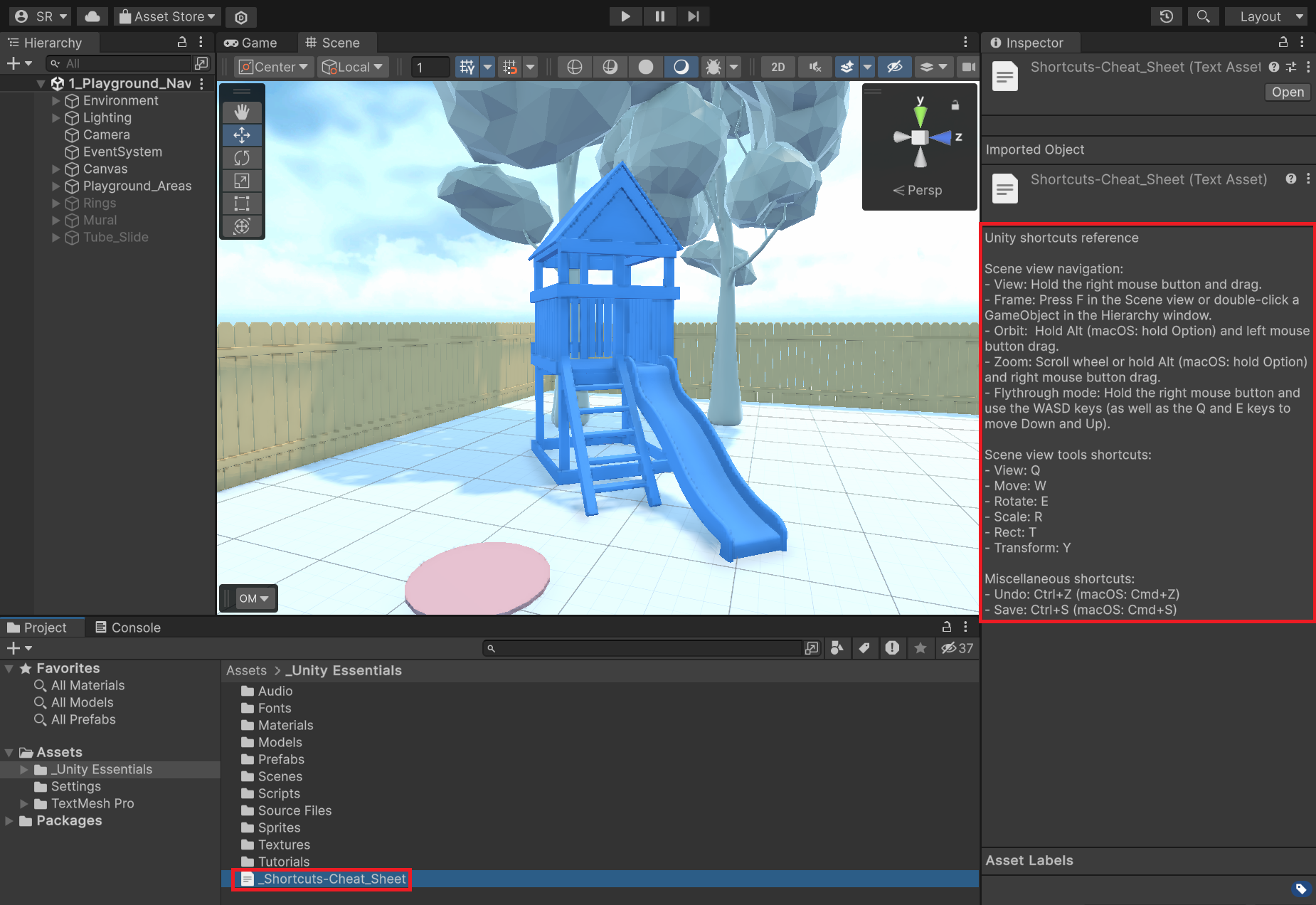Toggle hidden objects scene visibility
Viewport: 1316px width, 905px height.
pos(894,67)
